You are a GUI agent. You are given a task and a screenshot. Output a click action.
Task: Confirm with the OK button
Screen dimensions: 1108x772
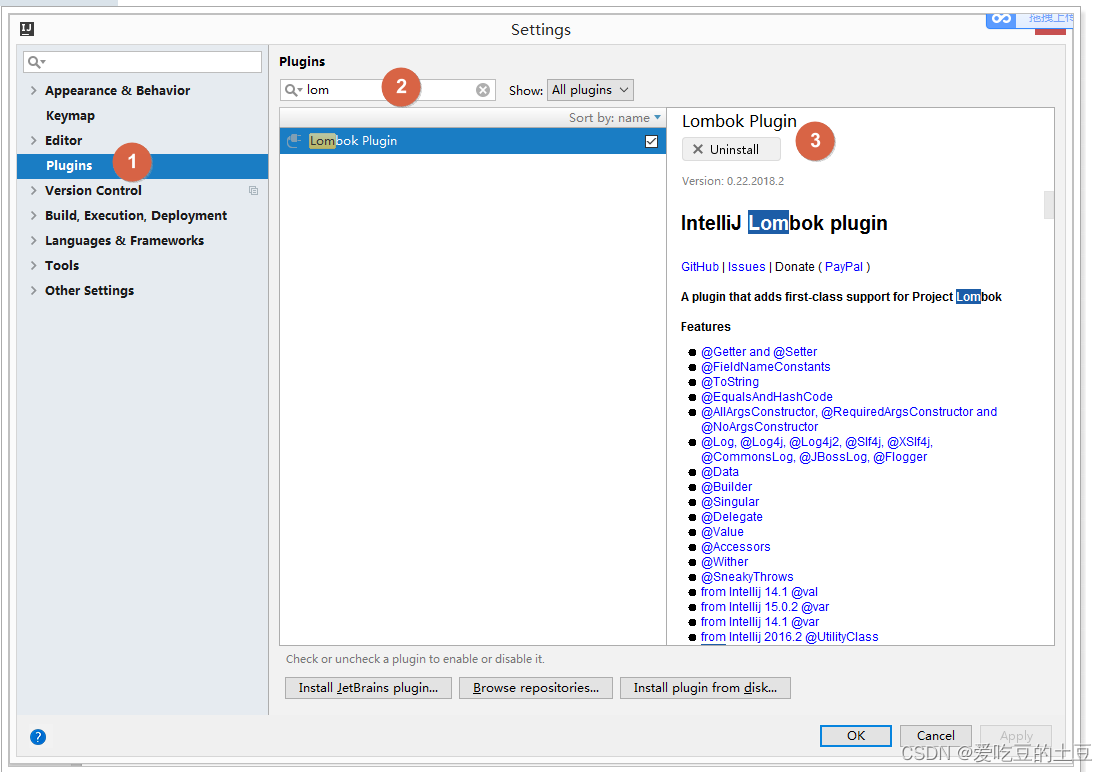(856, 735)
